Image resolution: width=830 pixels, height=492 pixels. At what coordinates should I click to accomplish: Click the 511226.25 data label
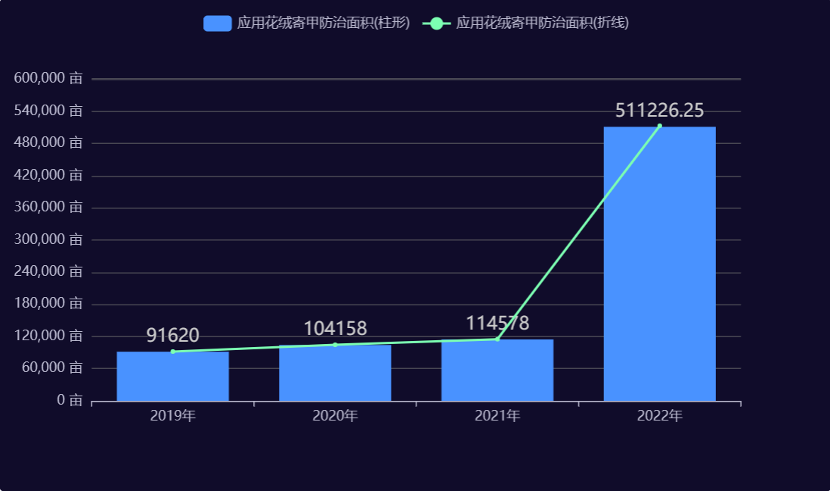[x=659, y=110]
